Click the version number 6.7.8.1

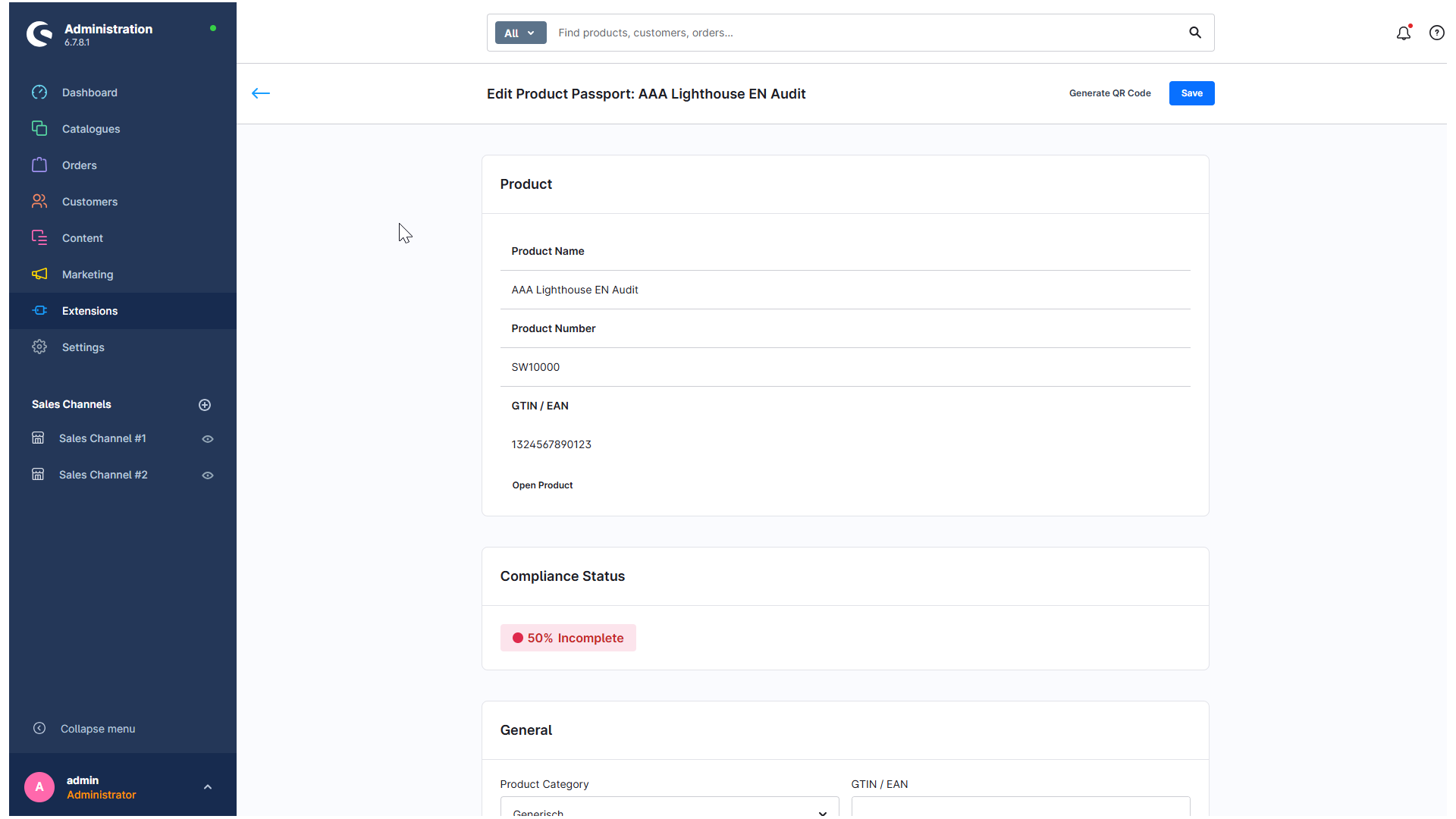(x=77, y=42)
